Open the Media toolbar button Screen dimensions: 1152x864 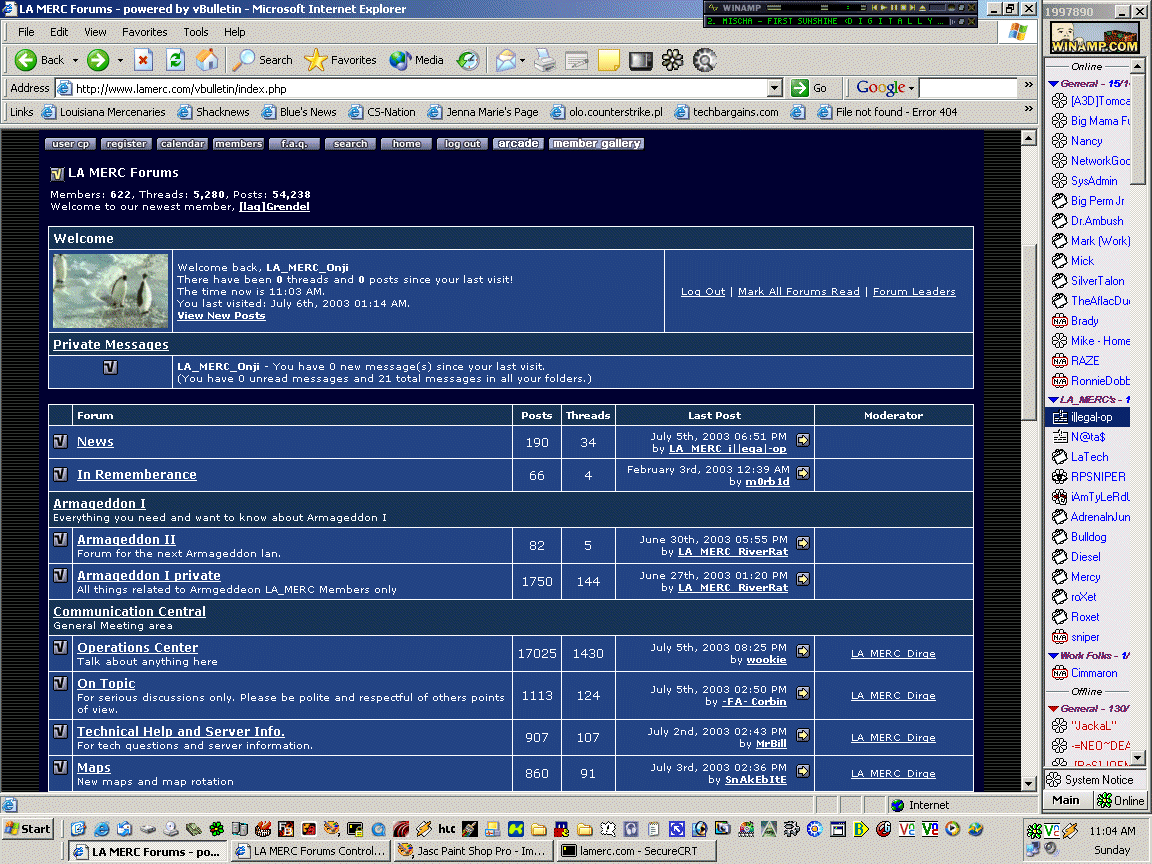pyautogui.click(x=417, y=60)
